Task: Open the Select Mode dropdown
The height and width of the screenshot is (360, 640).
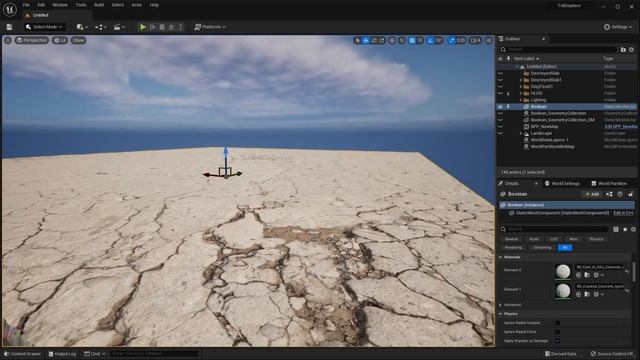Action: click(x=44, y=27)
